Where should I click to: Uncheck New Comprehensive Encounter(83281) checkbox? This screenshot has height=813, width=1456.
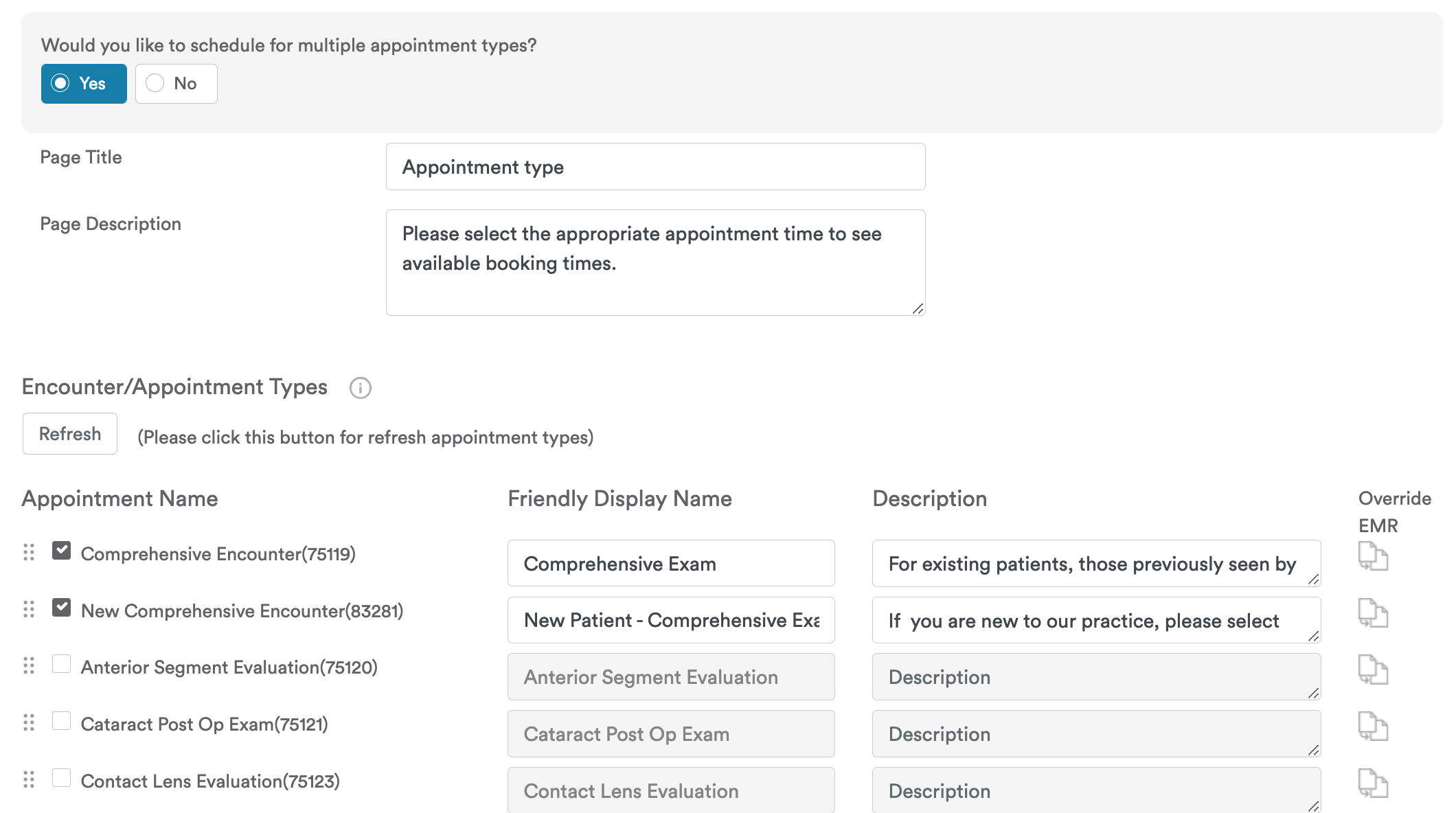coord(62,608)
